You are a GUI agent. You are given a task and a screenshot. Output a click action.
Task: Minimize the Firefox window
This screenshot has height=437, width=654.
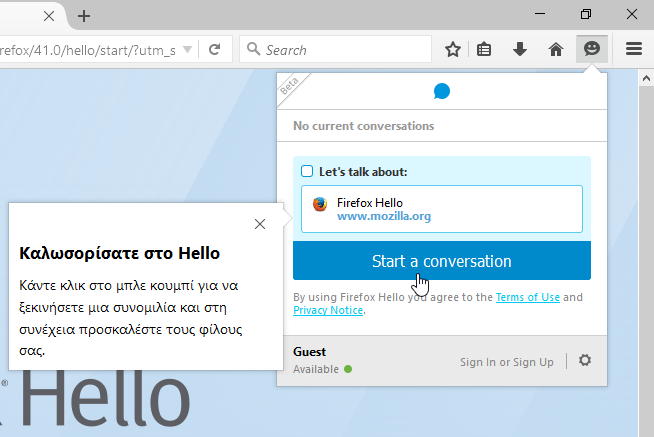pyautogui.click(x=540, y=14)
